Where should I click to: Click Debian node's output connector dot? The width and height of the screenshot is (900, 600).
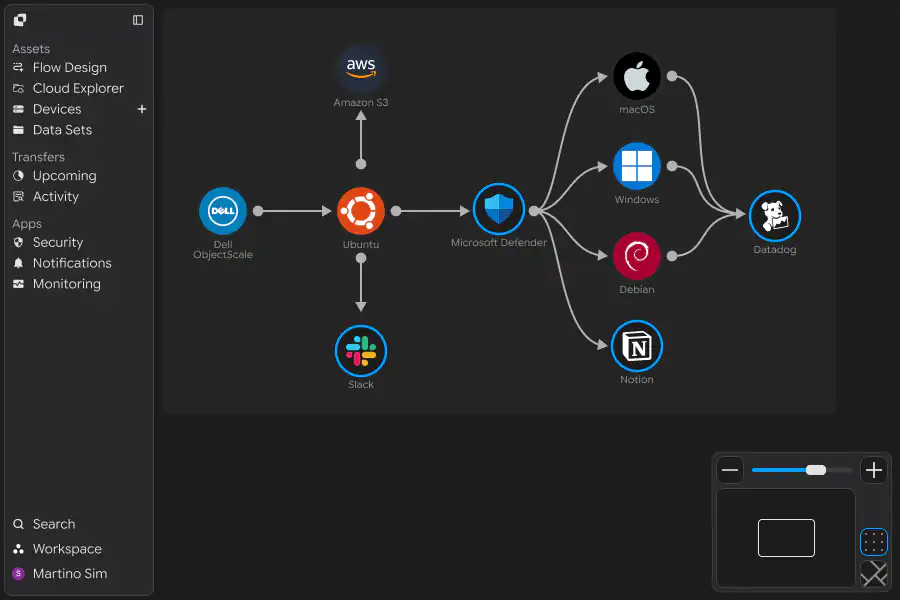click(x=672, y=256)
